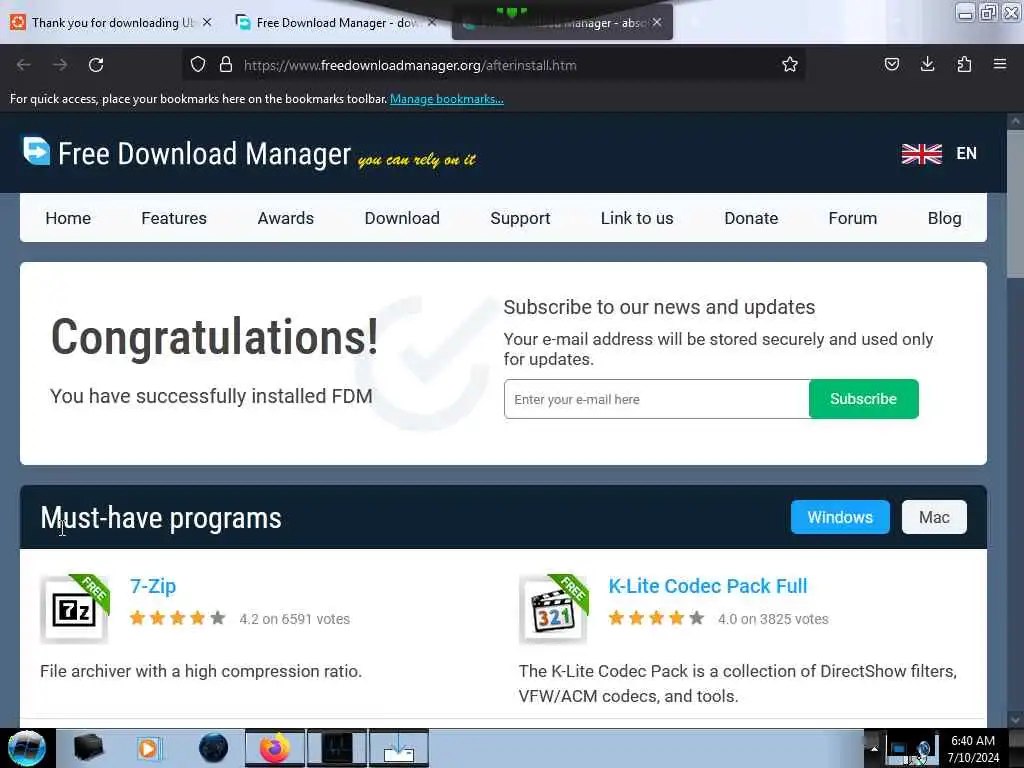
Task: Switch to 'Free Download Manager - dow' tab
Action: tap(336, 22)
